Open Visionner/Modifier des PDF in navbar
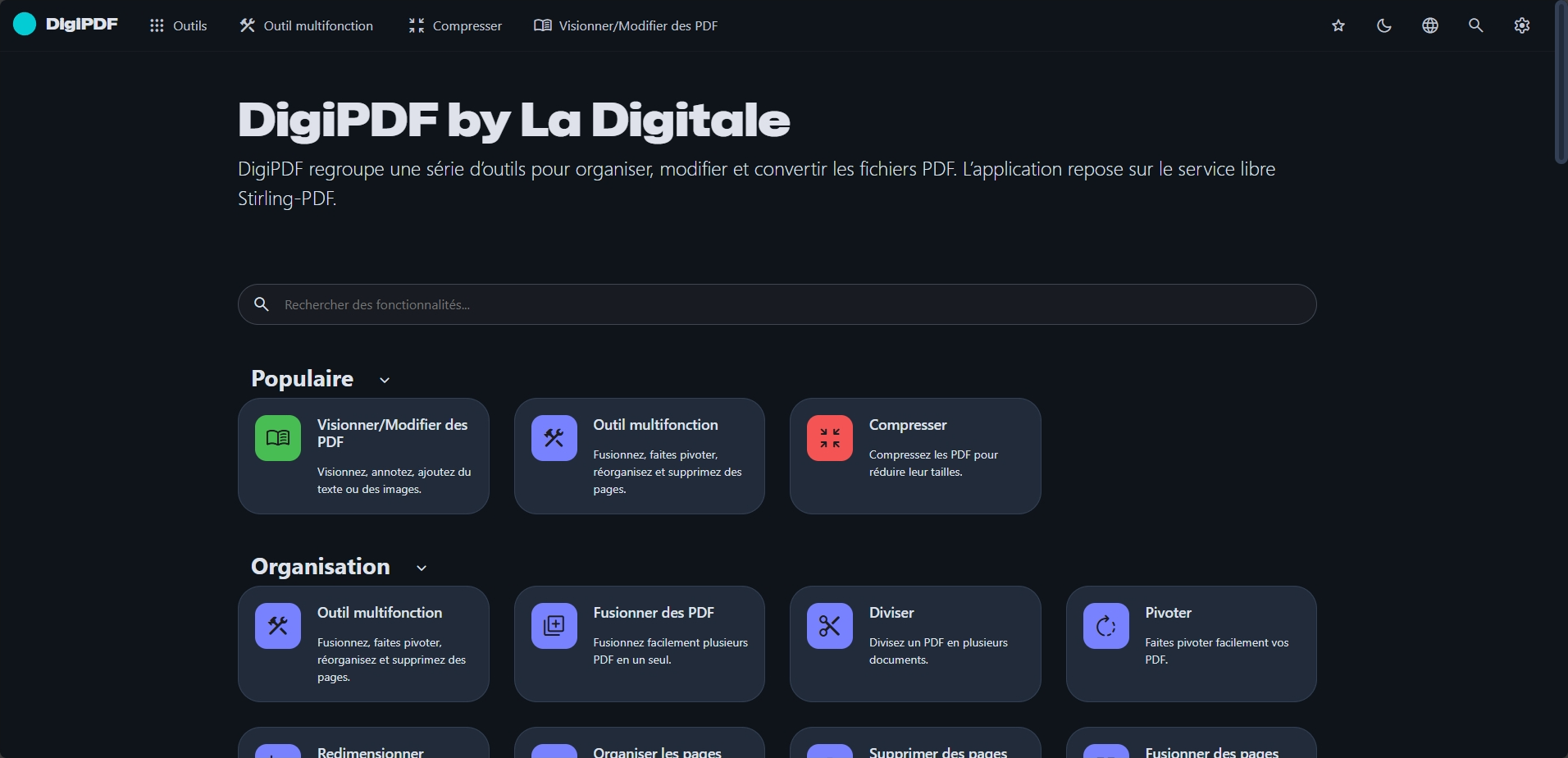The width and height of the screenshot is (1568, 758). pos(626,25)
